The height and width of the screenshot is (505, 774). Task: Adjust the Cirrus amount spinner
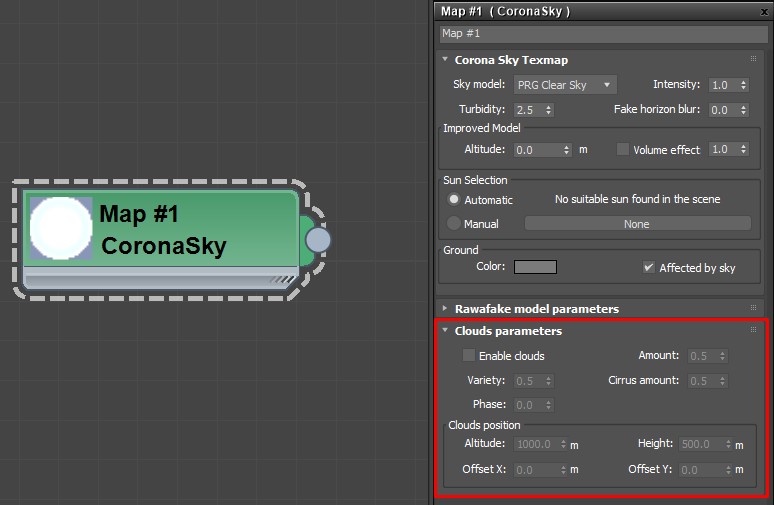[723, 381]
